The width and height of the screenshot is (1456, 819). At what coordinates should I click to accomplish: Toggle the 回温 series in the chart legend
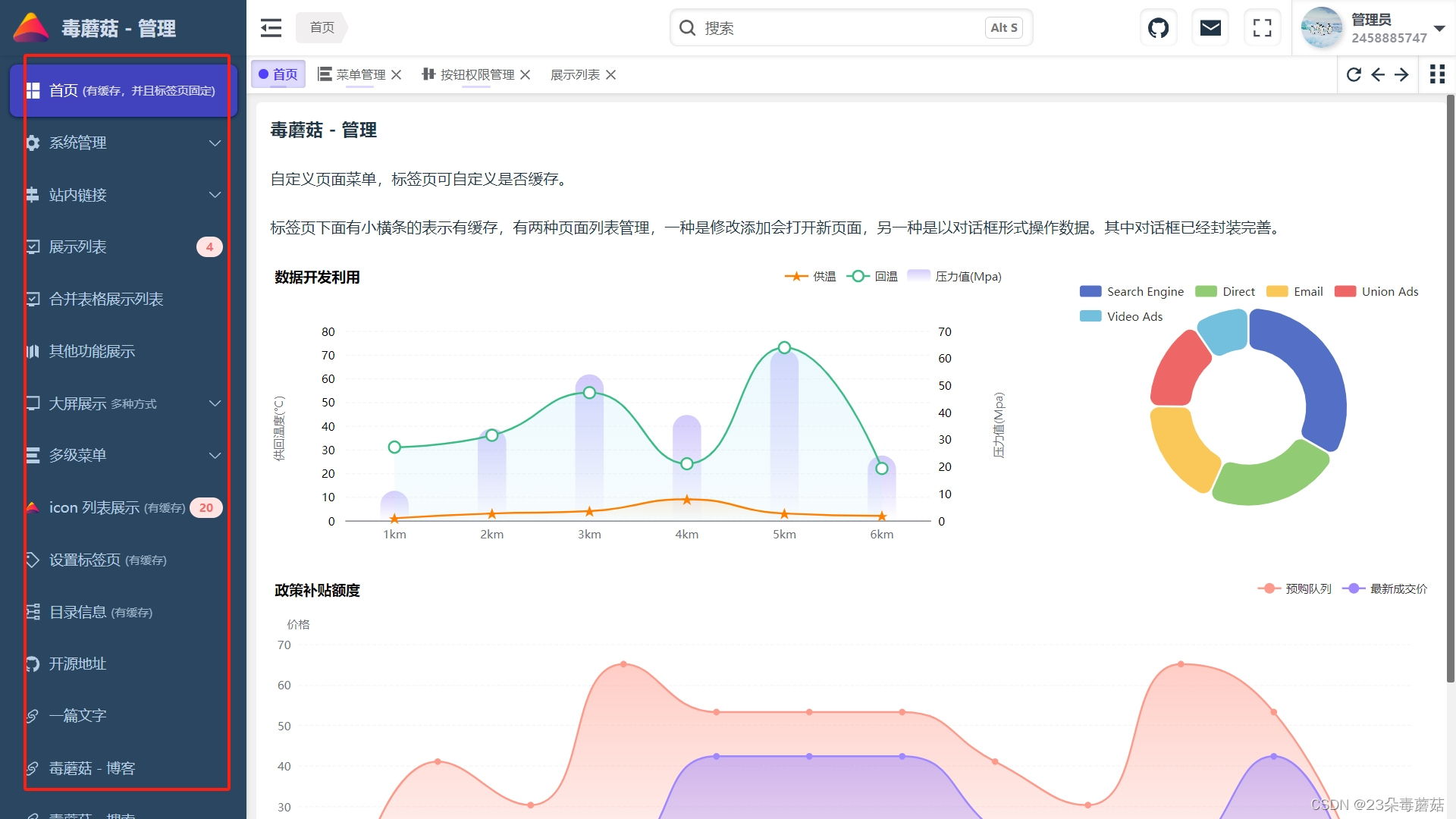(872, 276)
